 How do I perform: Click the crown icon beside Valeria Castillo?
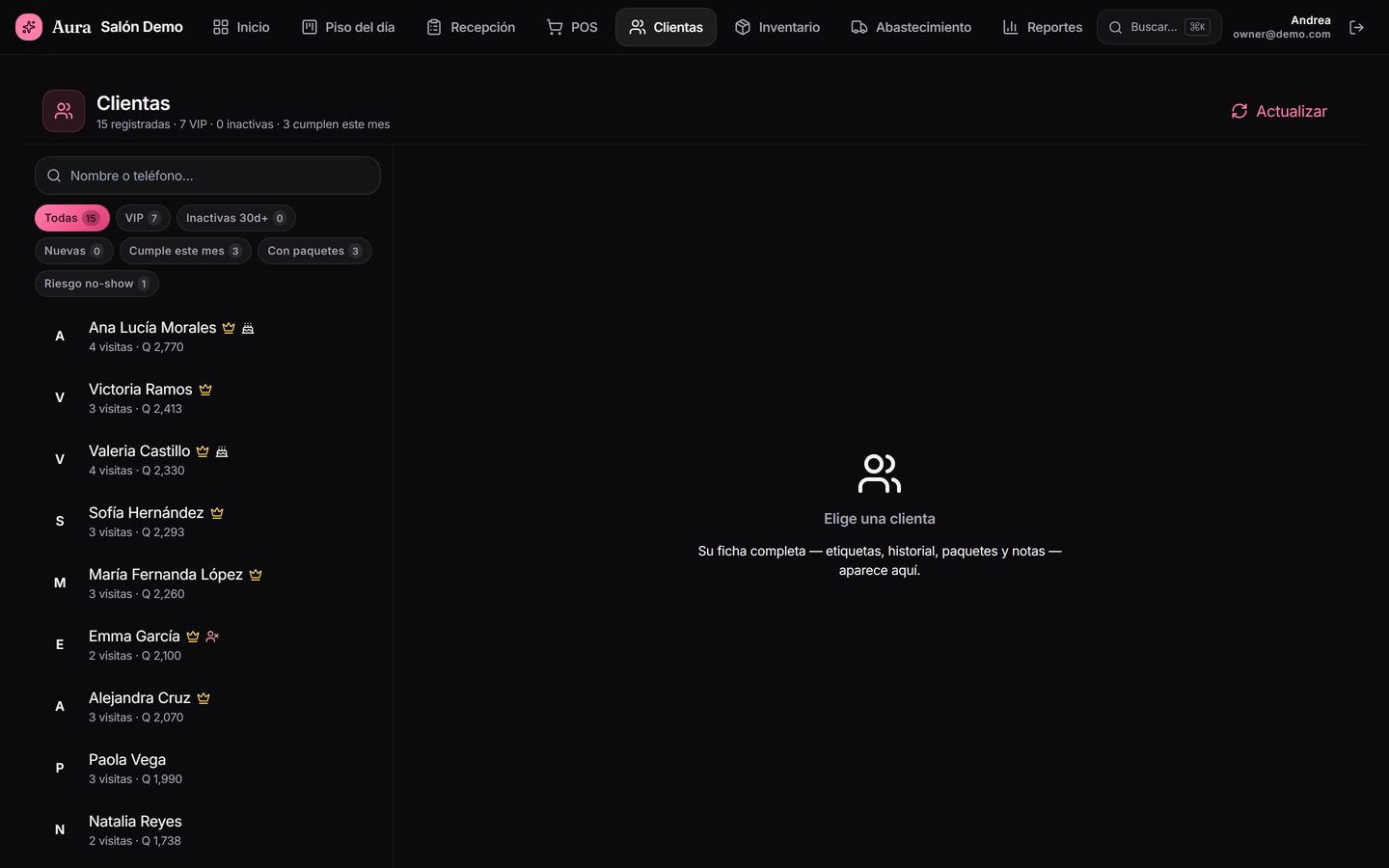click(x=203, y=451)
